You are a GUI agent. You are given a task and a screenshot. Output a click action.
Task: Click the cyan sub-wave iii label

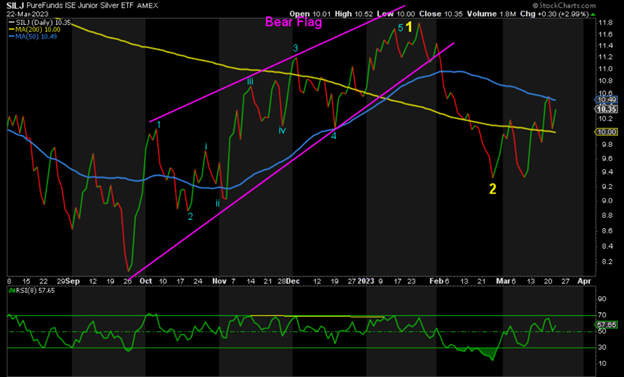pyautogui.click(x=250, y=81)
